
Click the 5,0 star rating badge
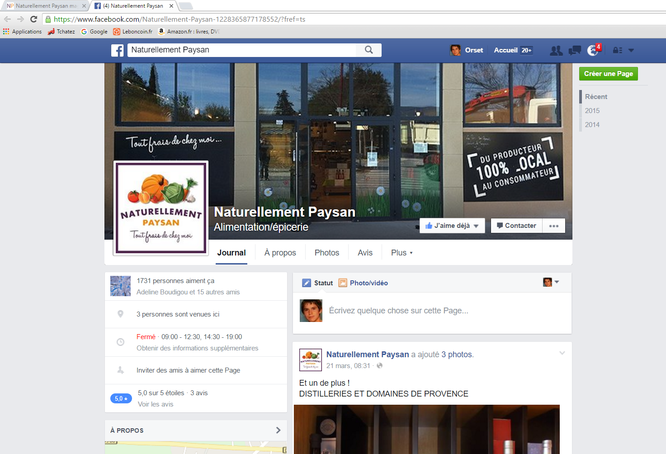121,398
